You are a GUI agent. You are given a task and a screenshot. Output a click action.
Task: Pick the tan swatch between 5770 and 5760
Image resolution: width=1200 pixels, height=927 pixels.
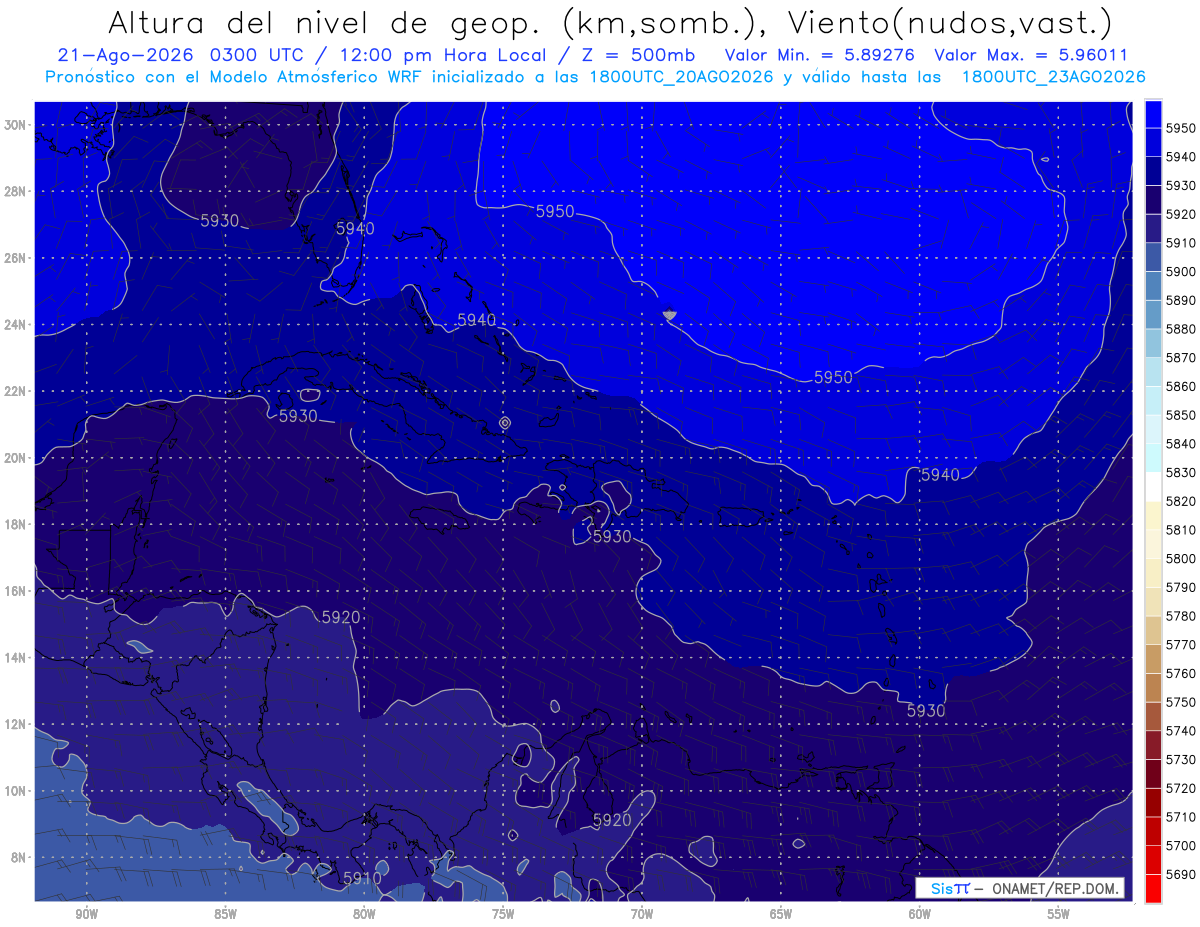[1153, 658]
